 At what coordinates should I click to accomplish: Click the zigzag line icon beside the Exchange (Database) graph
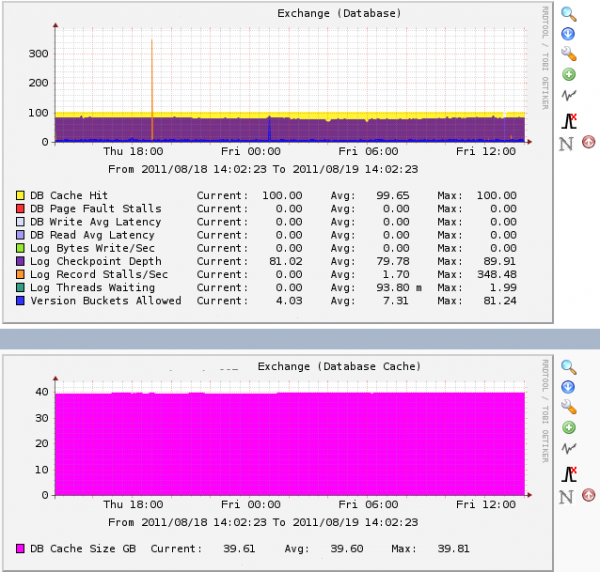[568, 96]
